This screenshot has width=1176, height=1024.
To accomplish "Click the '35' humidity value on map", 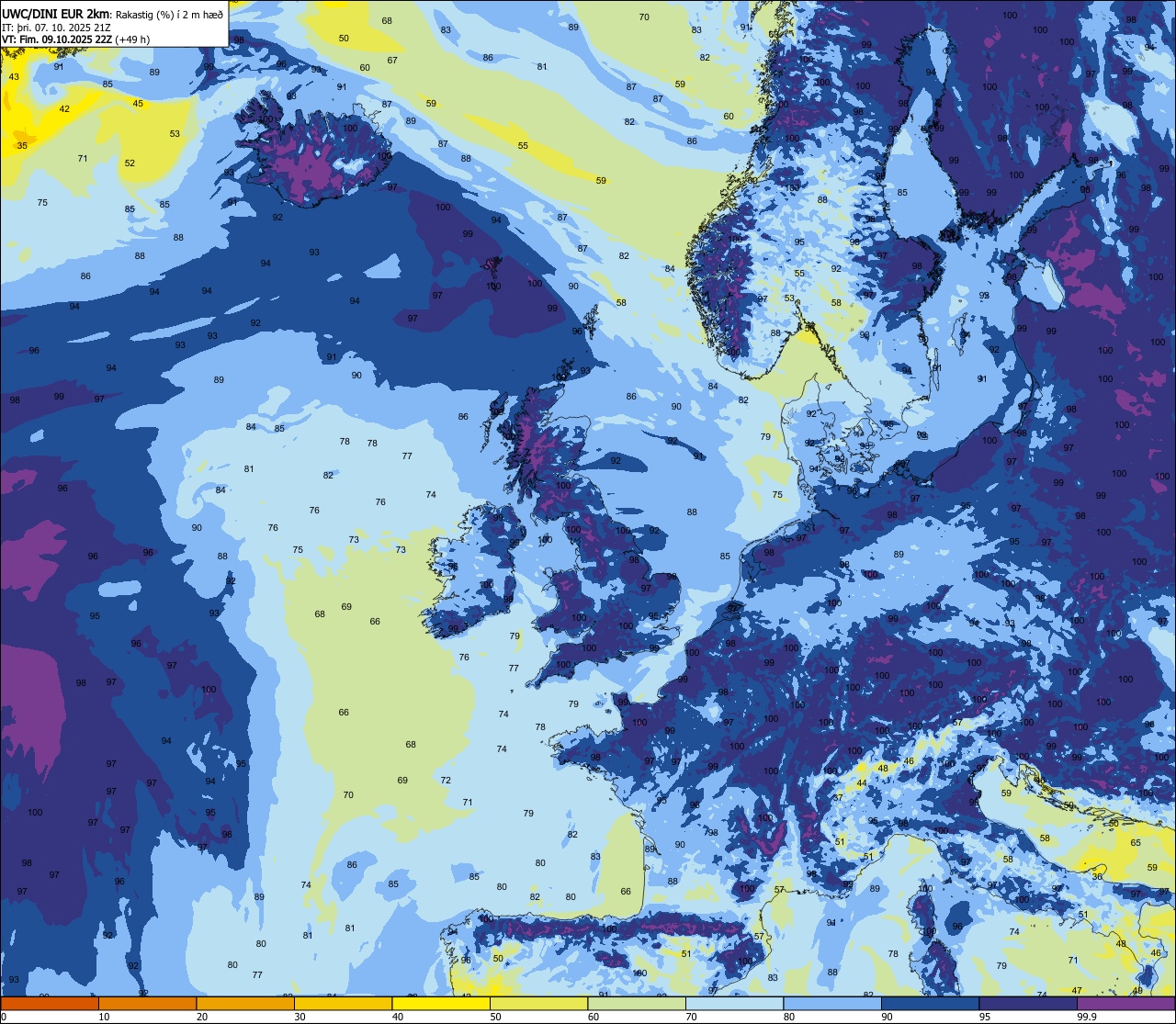I will pos(22,145).
